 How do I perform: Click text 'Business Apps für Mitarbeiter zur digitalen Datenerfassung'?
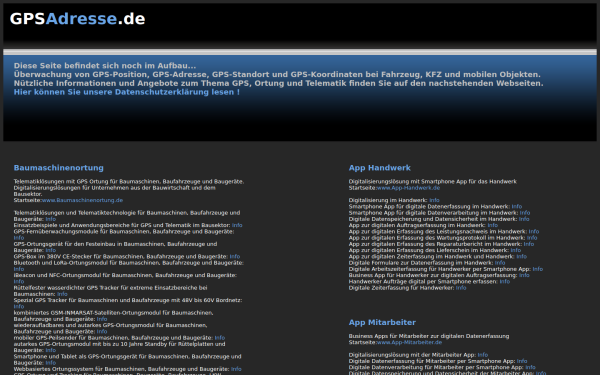[429, 336]
